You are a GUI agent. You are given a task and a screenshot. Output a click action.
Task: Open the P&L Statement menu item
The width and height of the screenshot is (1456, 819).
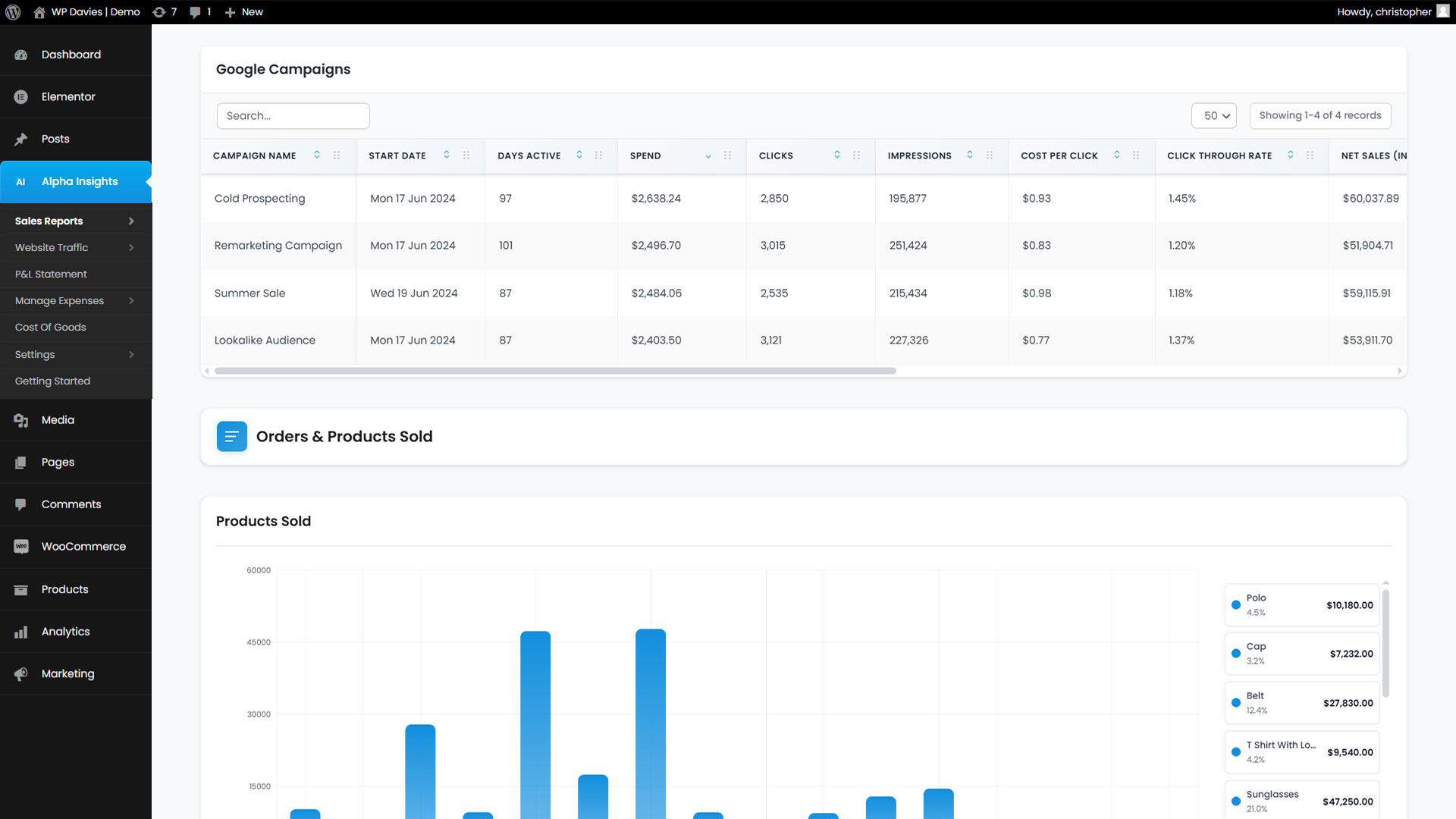51,275
